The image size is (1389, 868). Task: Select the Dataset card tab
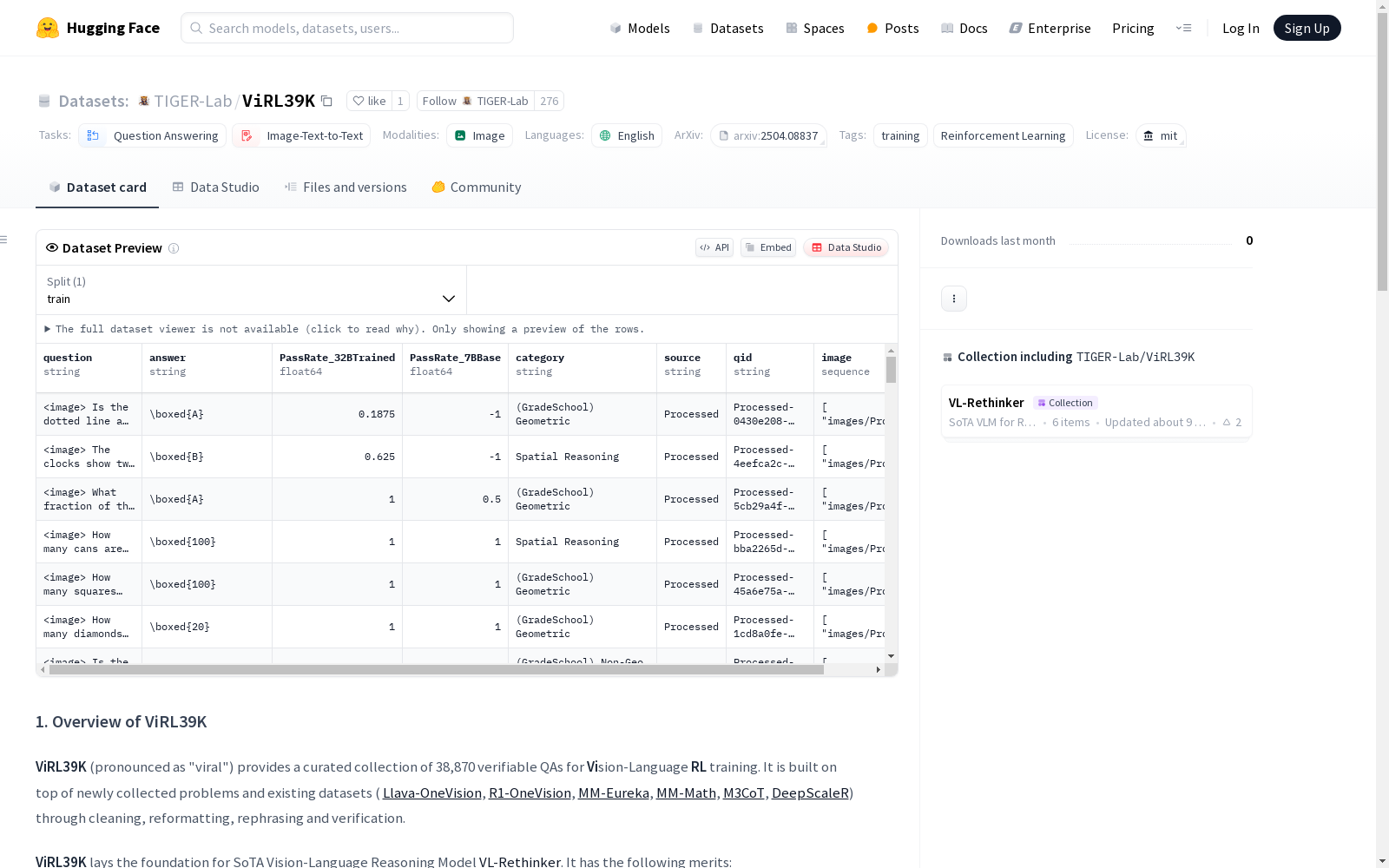click(x=97, y=187)
